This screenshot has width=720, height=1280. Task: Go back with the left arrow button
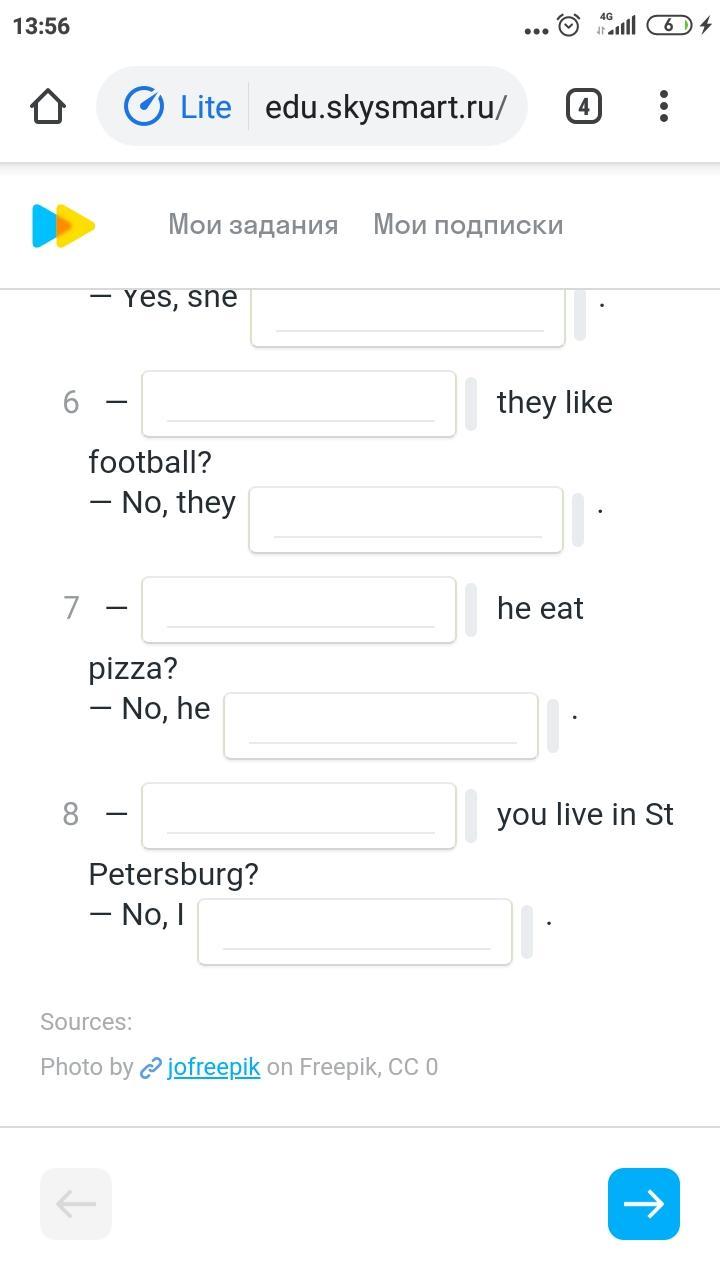76,1203
